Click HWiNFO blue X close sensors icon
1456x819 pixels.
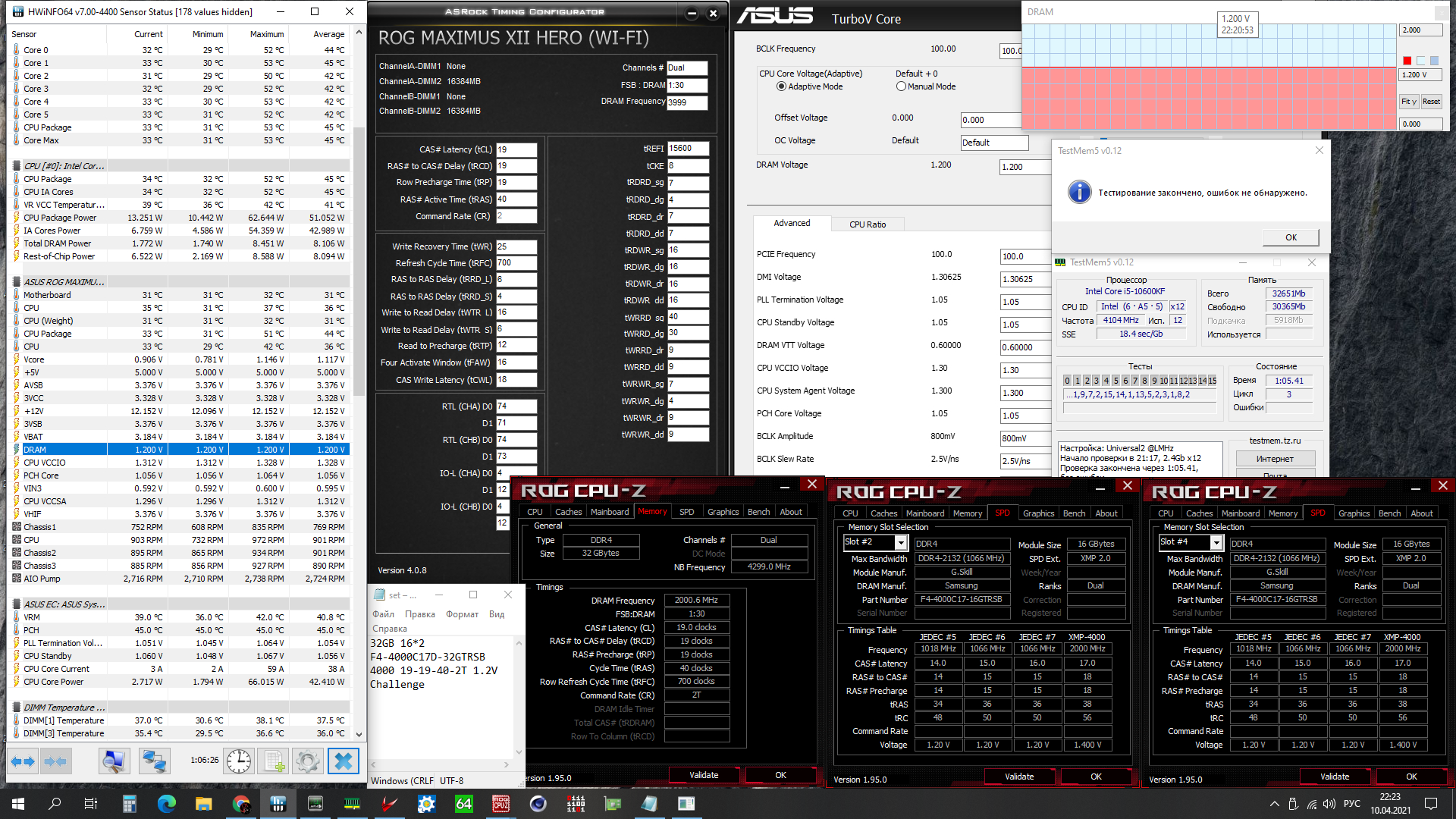tap(343, 761)
